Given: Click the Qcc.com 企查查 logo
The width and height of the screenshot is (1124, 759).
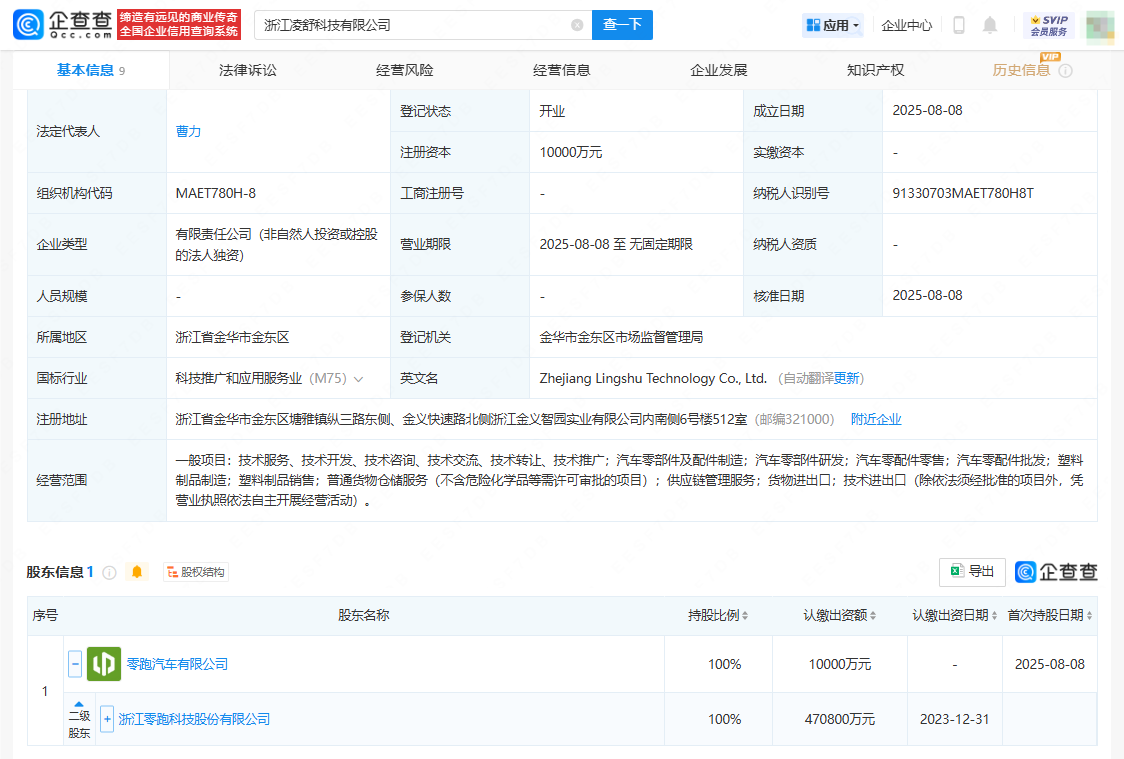Looking at the screenshot, I should tap(62, 25).
